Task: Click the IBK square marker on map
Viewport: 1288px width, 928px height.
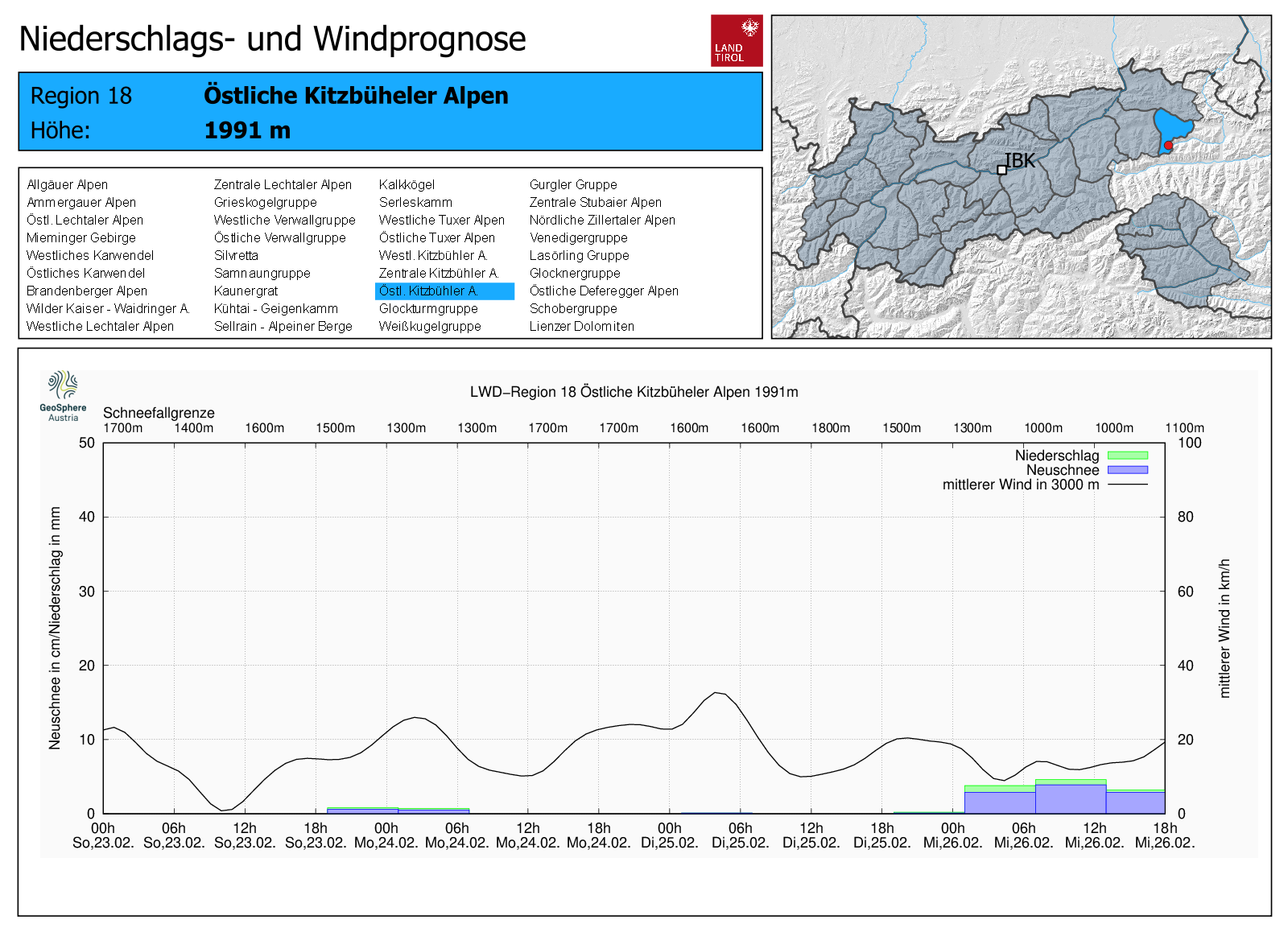Action: click(1001, 170)
